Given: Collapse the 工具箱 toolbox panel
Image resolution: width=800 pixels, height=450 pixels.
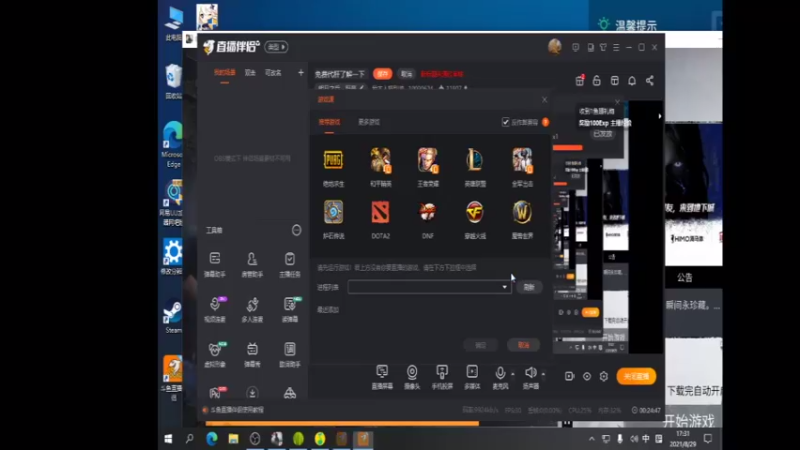Looking at the screenshot, I should pos(296,230).
